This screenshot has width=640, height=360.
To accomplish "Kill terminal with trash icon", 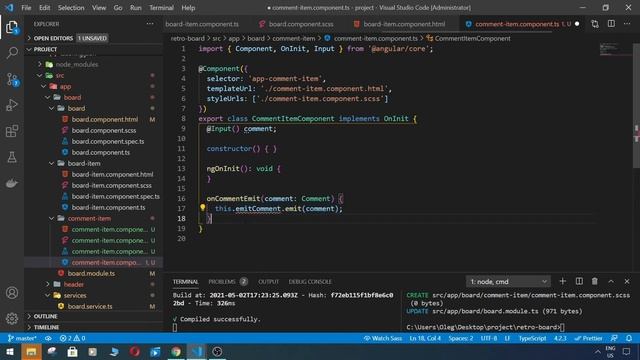I will coord(595,281).
